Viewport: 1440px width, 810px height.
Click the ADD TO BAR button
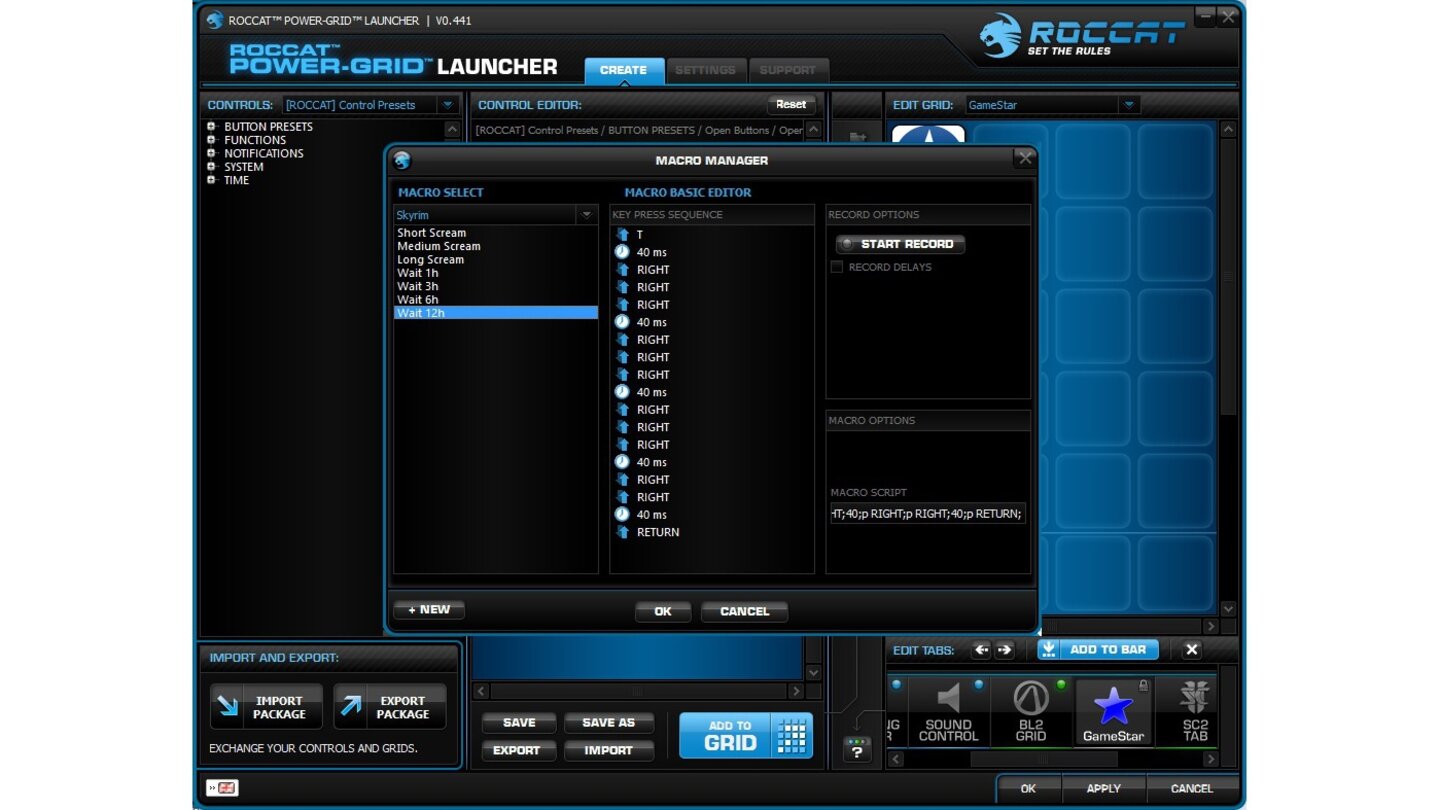(1098, 650)
